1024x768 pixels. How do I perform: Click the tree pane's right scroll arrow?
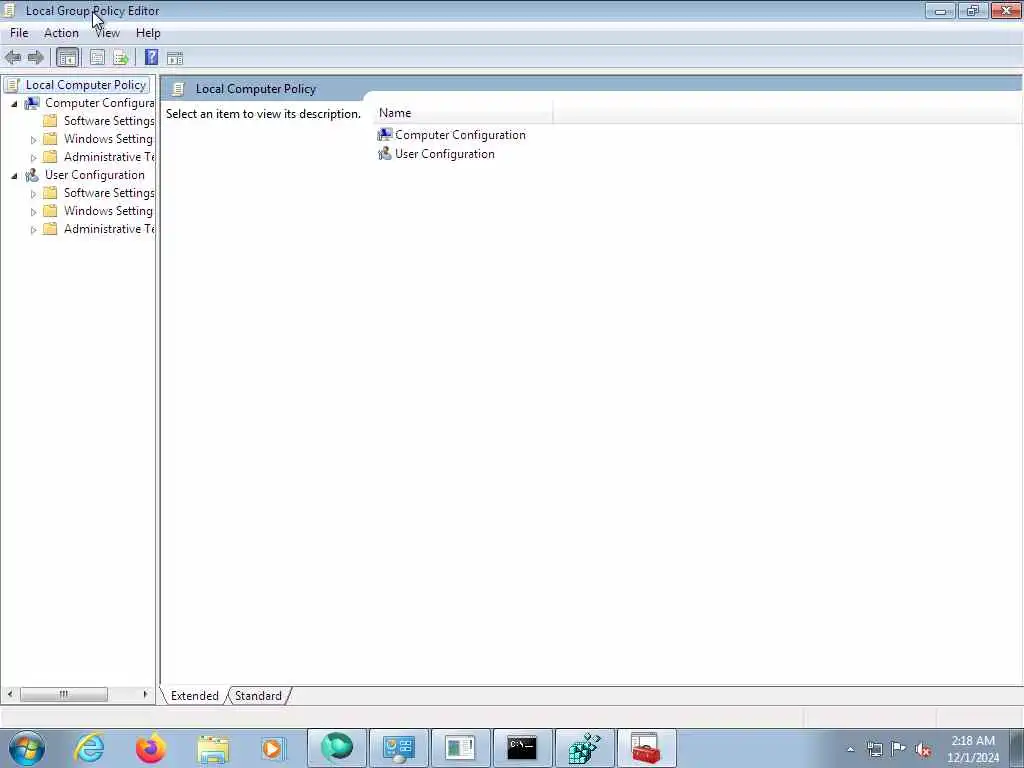(x=145, y=694)
